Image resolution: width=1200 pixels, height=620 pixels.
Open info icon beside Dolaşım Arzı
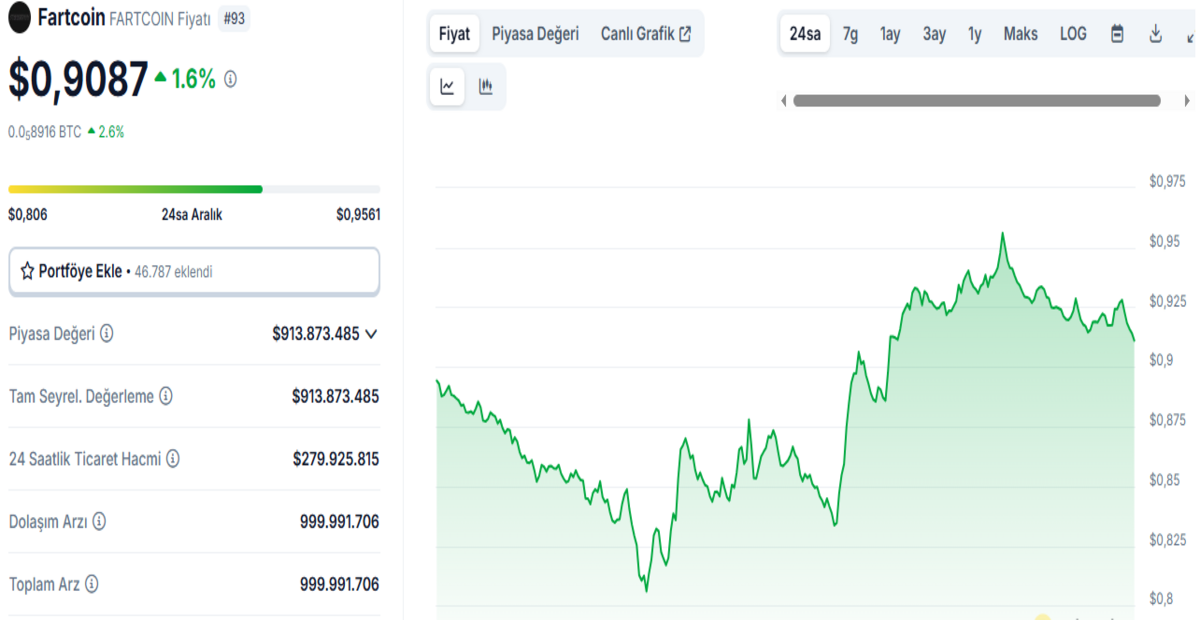click(99, 521)
